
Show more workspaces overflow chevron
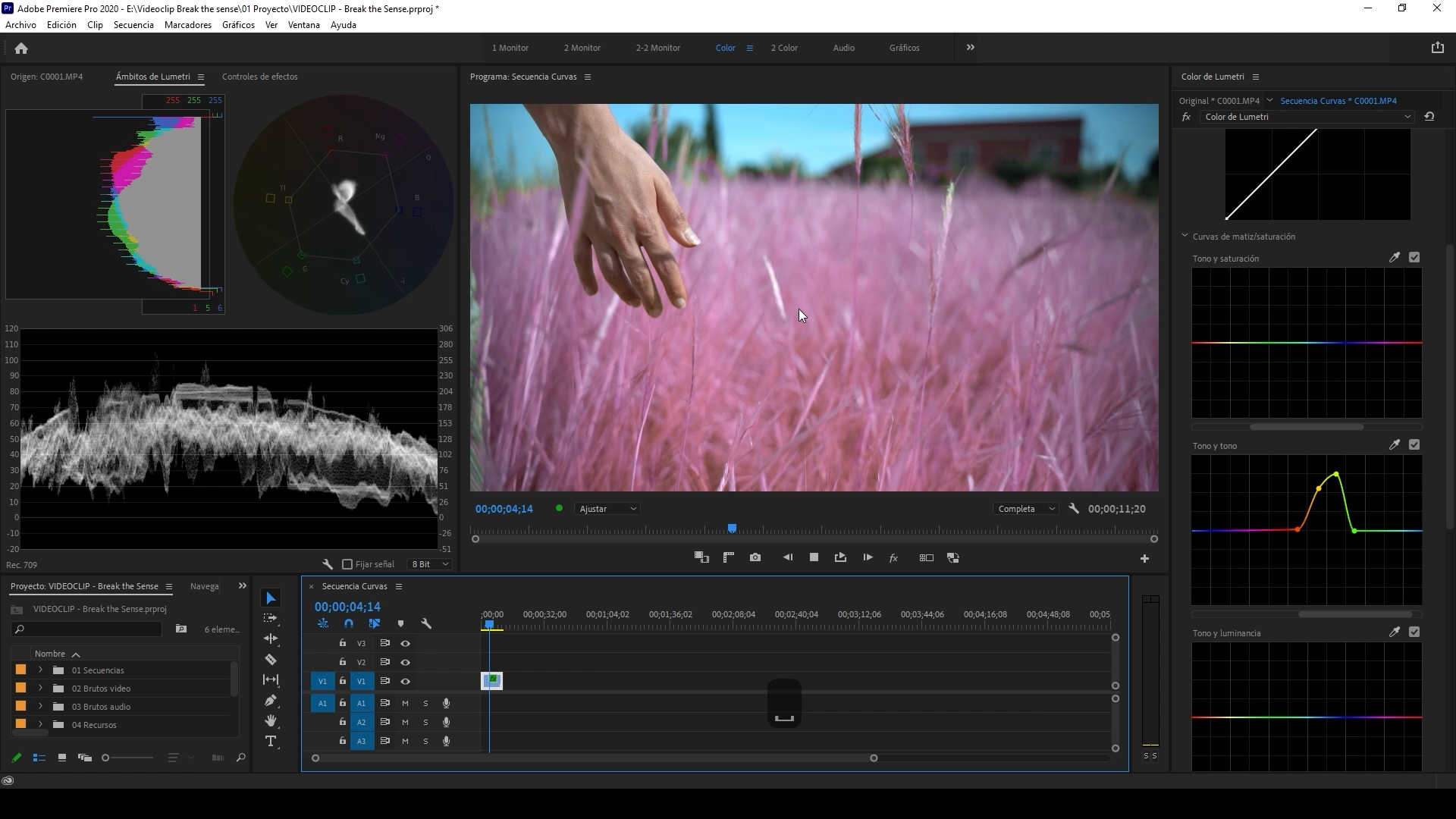pyautogui.click(x=970, y=48)
